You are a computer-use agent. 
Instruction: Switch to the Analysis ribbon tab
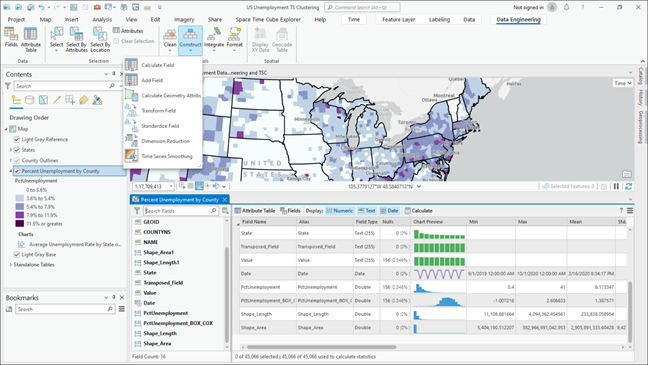coord(102,19)
